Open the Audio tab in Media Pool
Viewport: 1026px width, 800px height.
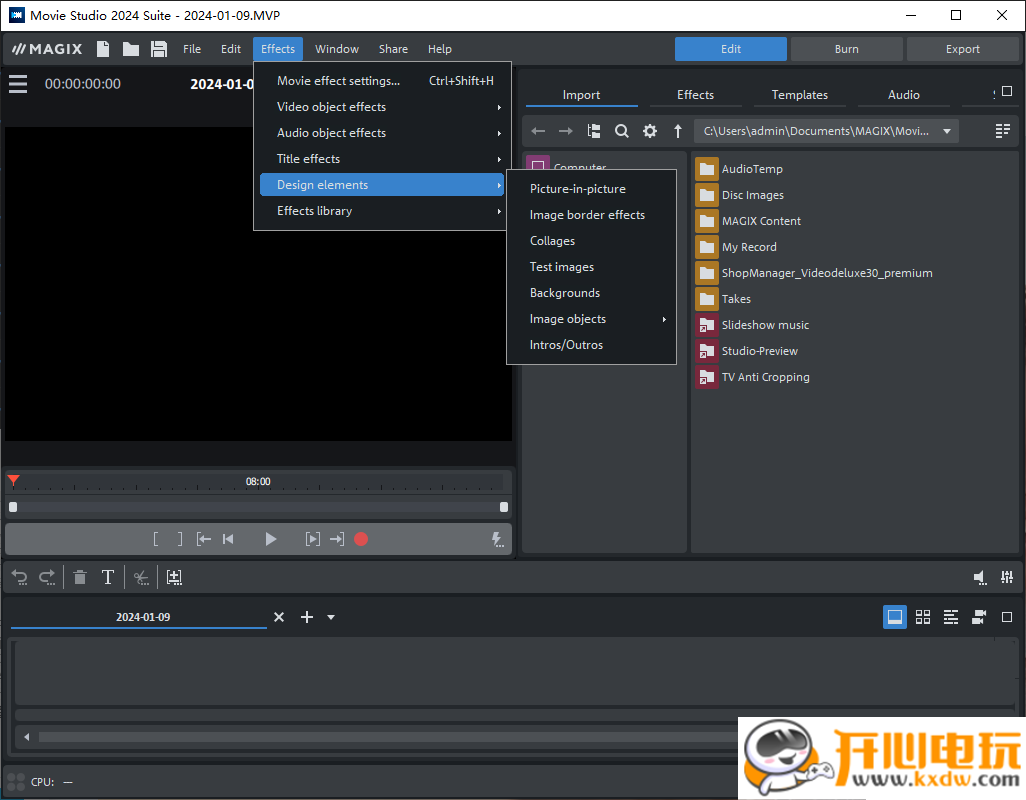[x=904, y=95]
